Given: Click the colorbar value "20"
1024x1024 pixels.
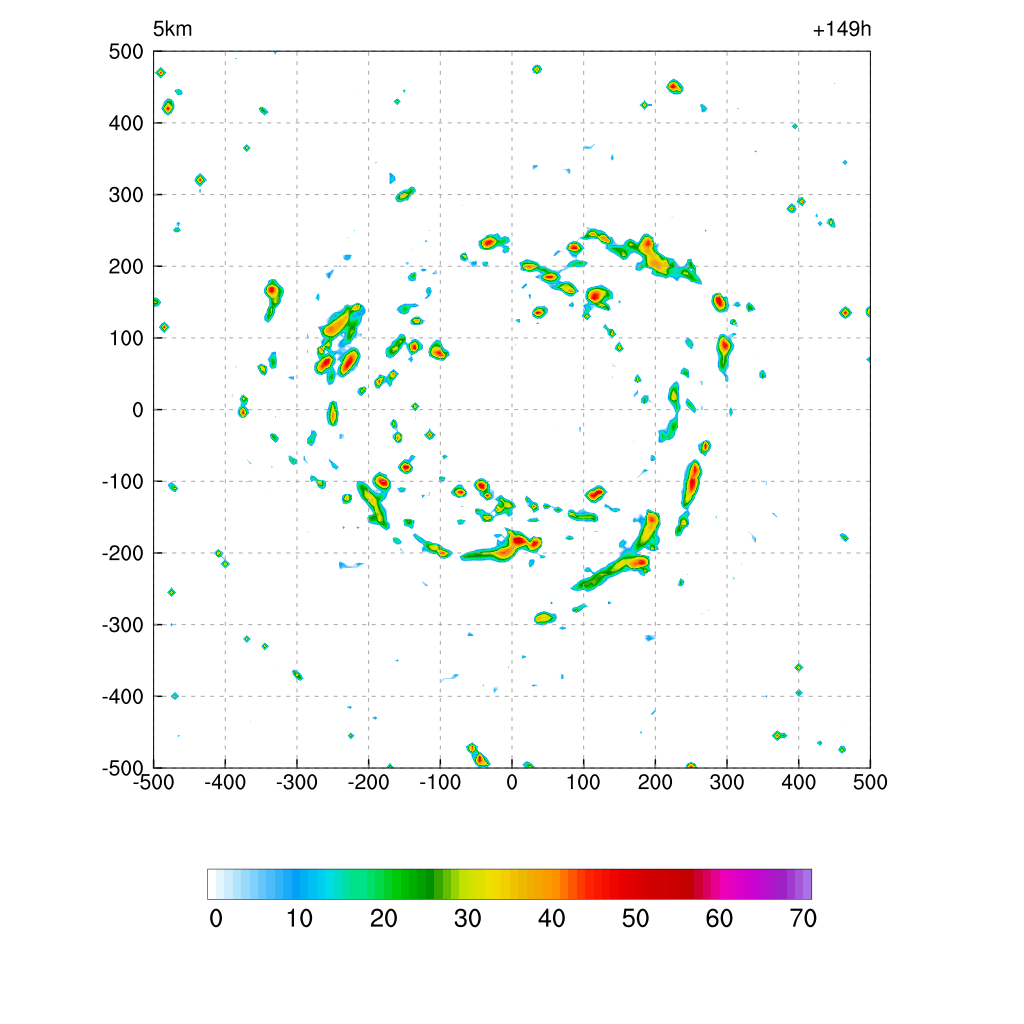Looking at the screenshot, I should (x=384, y=919).
